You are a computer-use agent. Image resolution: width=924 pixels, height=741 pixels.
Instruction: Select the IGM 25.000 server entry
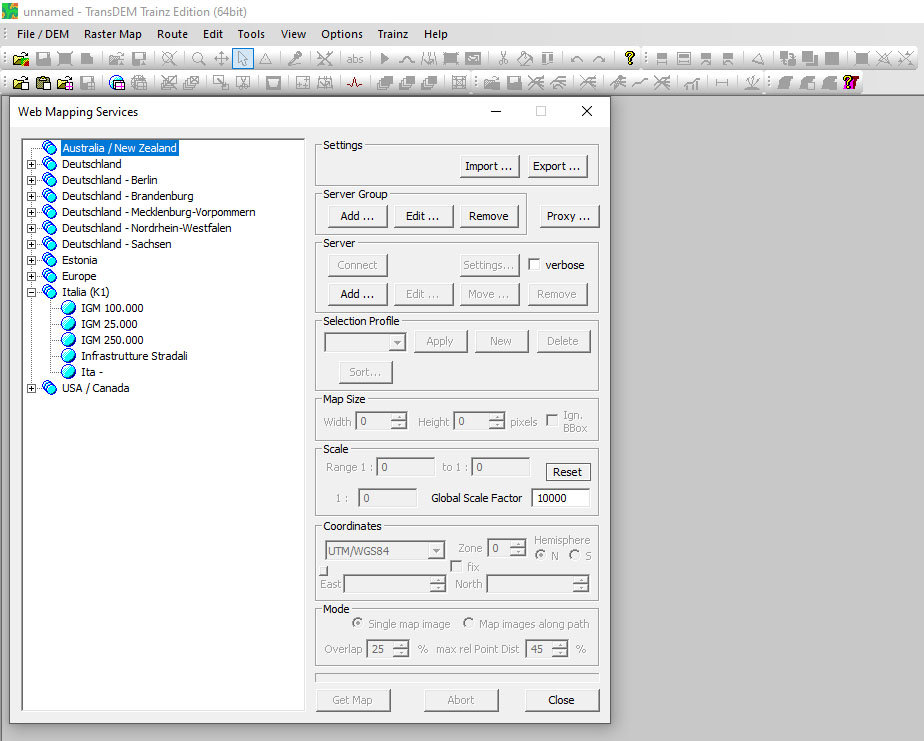coord(109,324)
